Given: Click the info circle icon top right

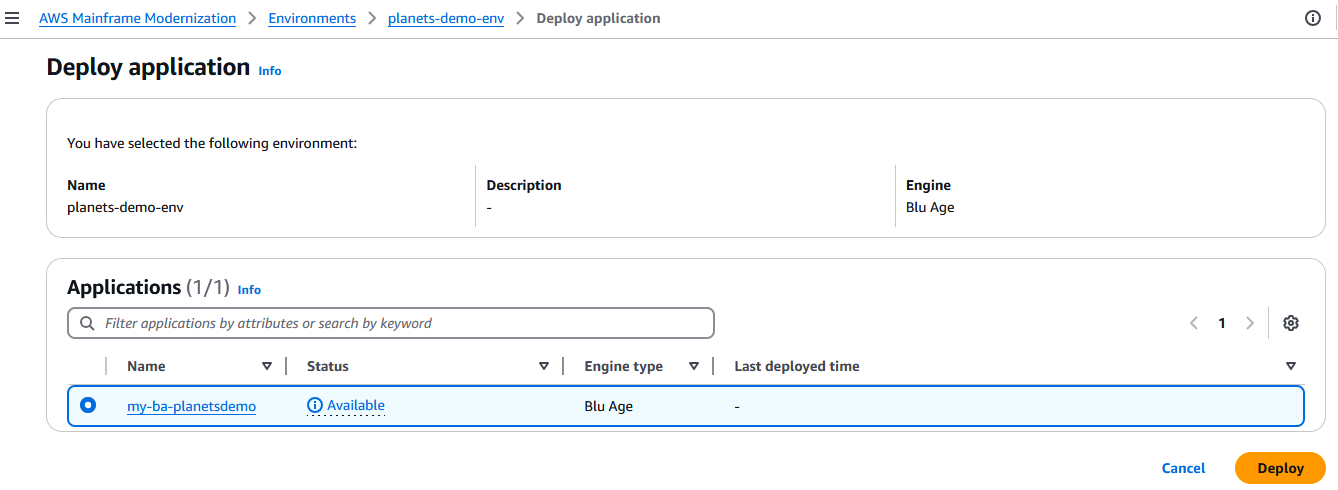Looking at the screenshot, I should [1313, 18].
